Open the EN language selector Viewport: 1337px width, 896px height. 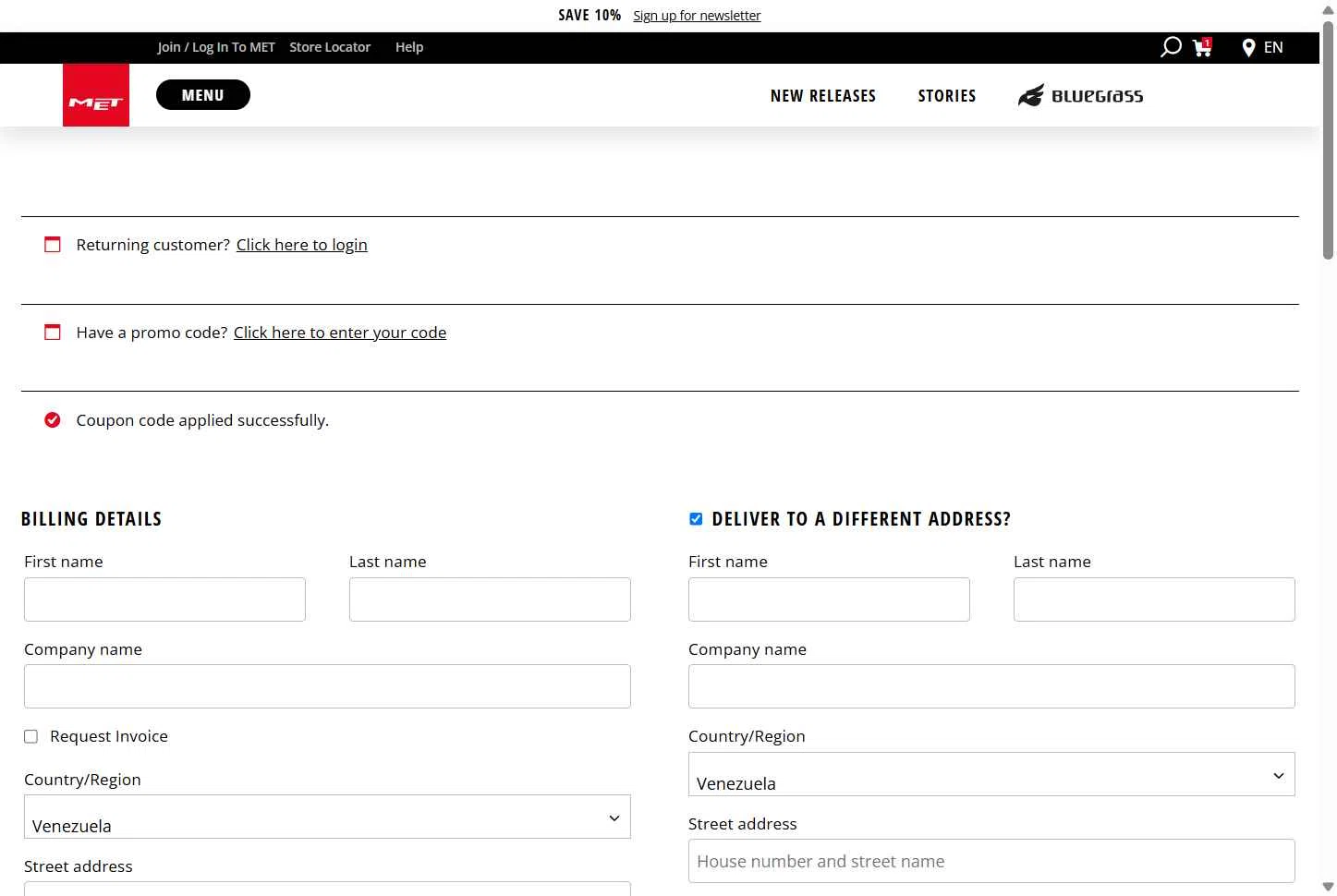coord(1273,47)
